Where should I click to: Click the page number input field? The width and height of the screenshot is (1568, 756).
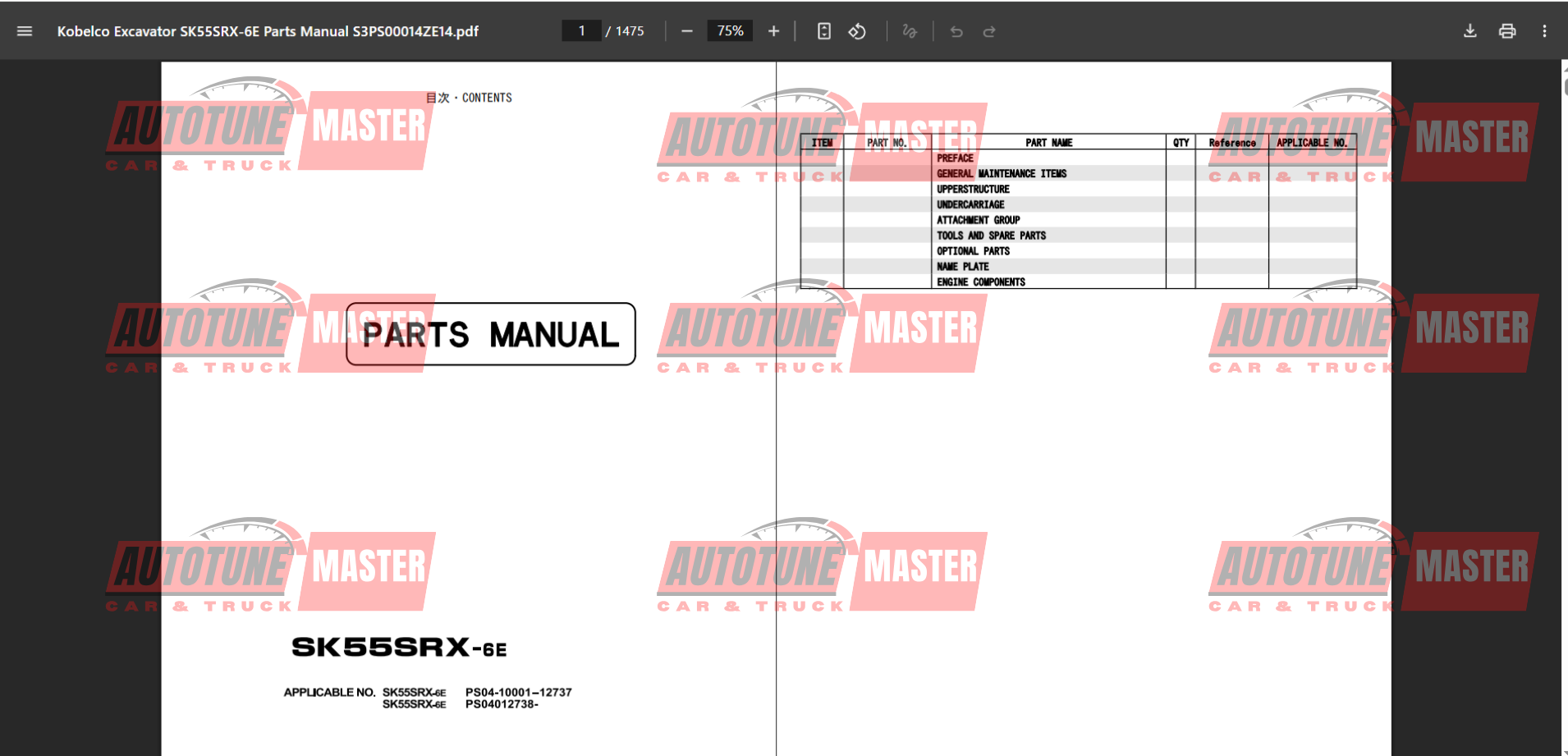581,31
